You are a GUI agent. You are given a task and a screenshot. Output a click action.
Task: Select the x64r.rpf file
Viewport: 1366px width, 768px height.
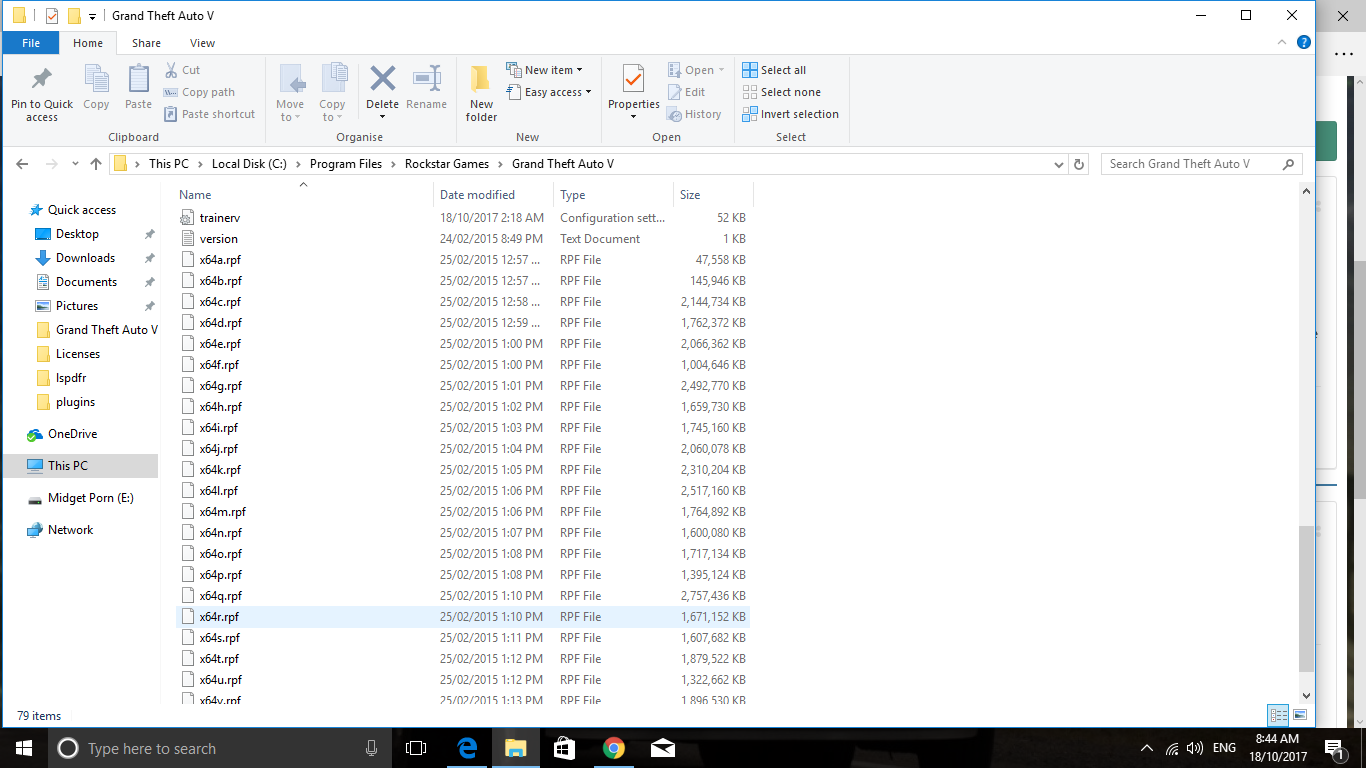pos(219,617)
